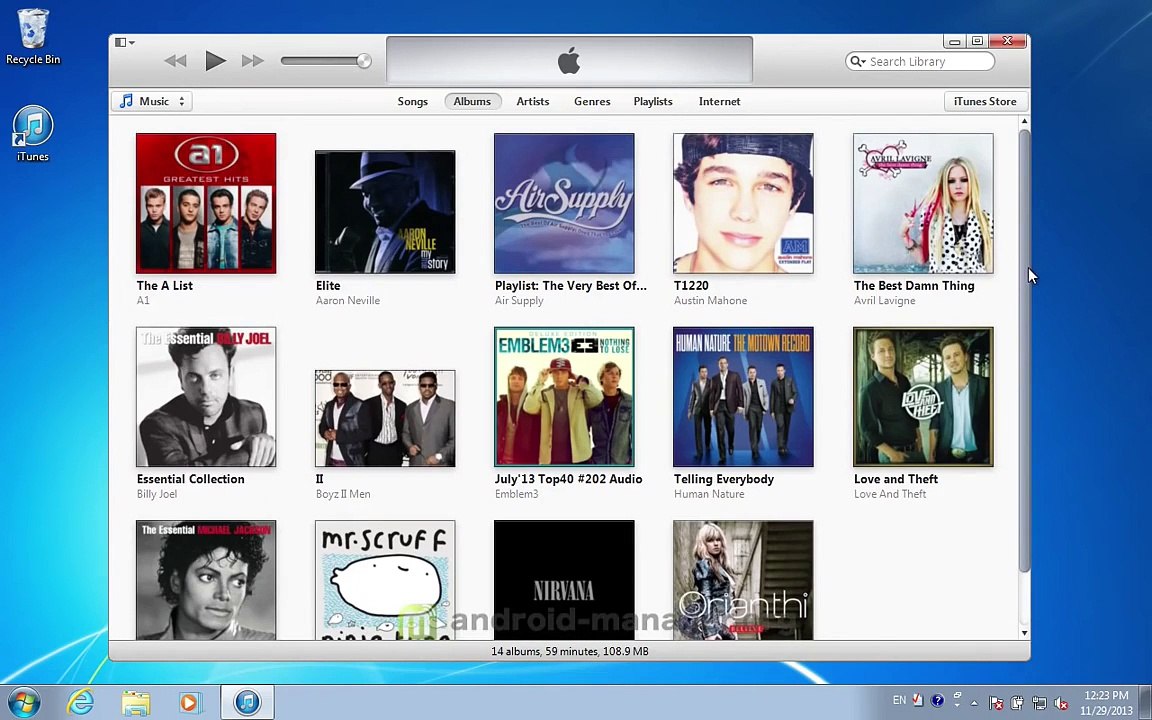Open Windows Explorer folder in taskbar
Screen dimensions: 1152x720
tap(135, 702)
